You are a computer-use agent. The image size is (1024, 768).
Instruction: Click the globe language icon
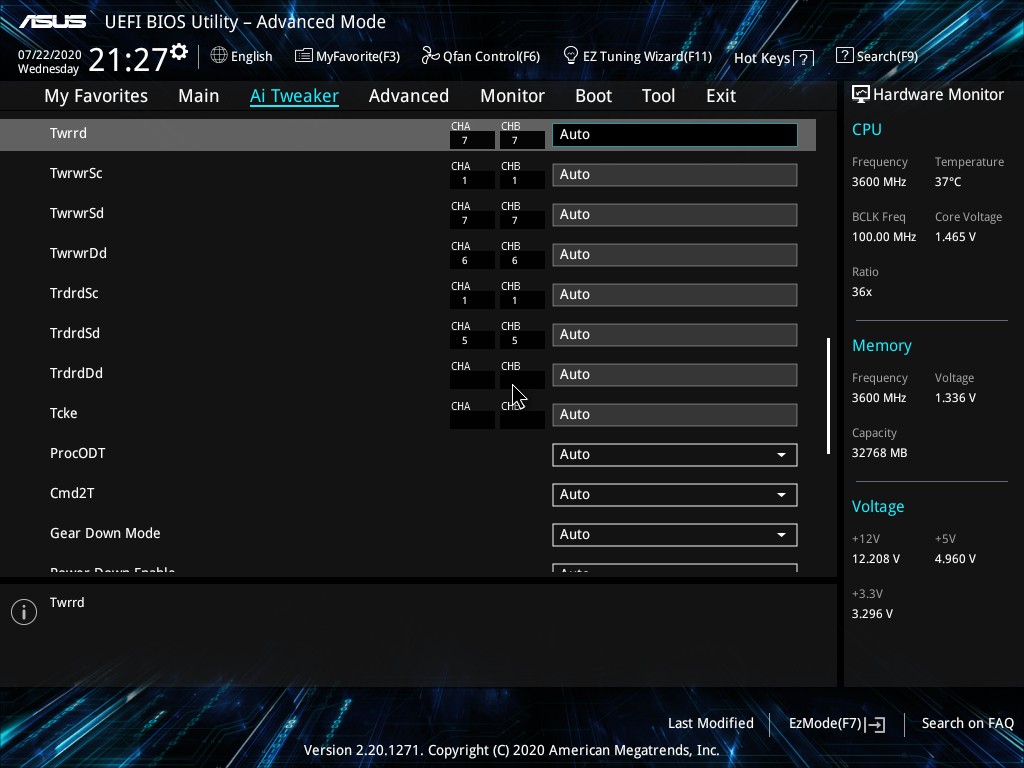(219, 56)
